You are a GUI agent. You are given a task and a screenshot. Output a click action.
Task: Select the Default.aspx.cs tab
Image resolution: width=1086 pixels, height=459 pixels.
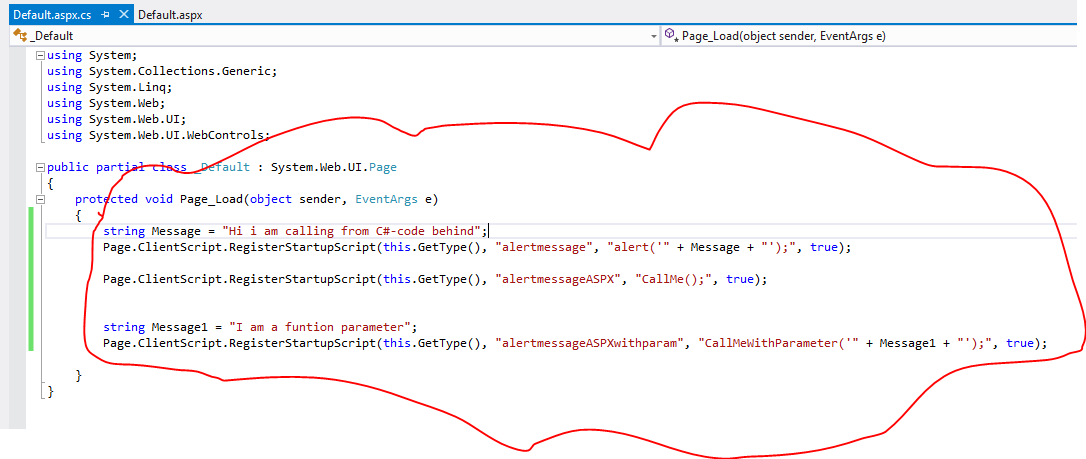[x=53, y=15]
